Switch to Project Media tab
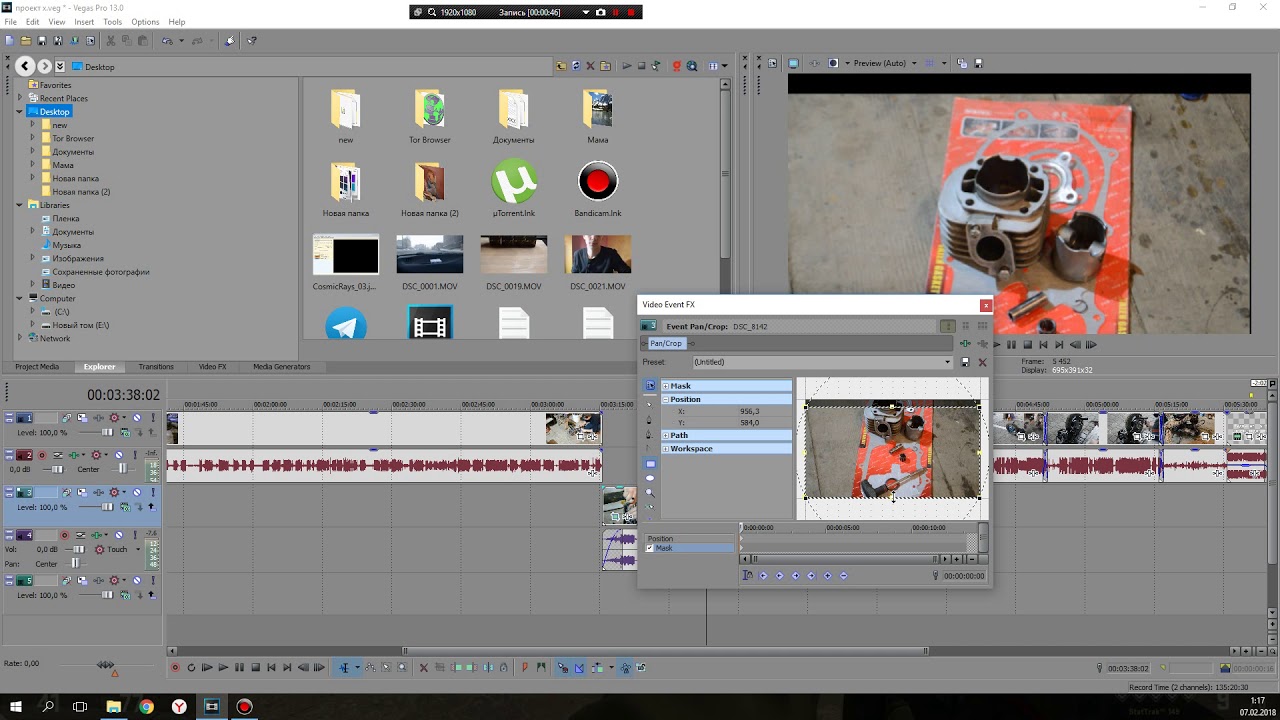 point(37,367)
